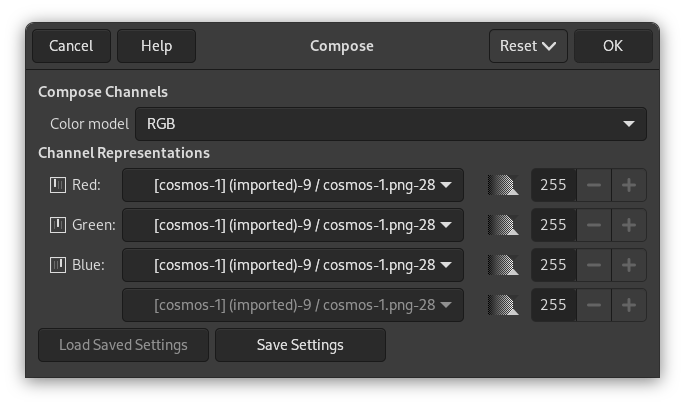Click the mask value icon in Blue row

click(504, 265)
